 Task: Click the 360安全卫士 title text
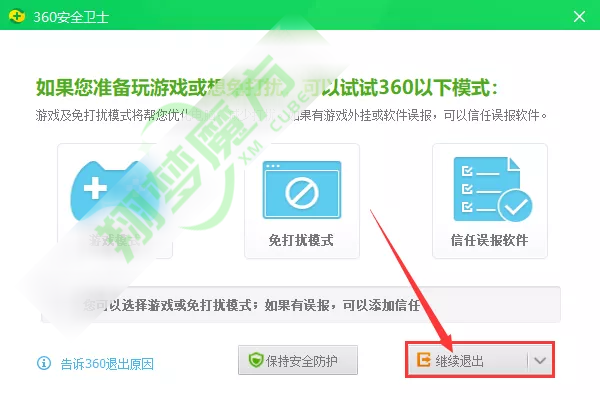pos(71,17)
